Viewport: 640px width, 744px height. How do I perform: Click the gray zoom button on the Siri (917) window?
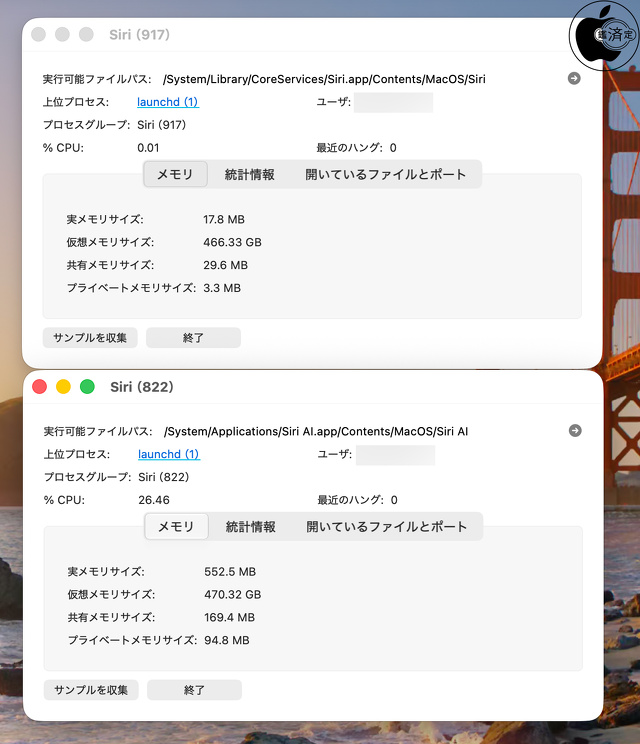[x=86, y=35]
